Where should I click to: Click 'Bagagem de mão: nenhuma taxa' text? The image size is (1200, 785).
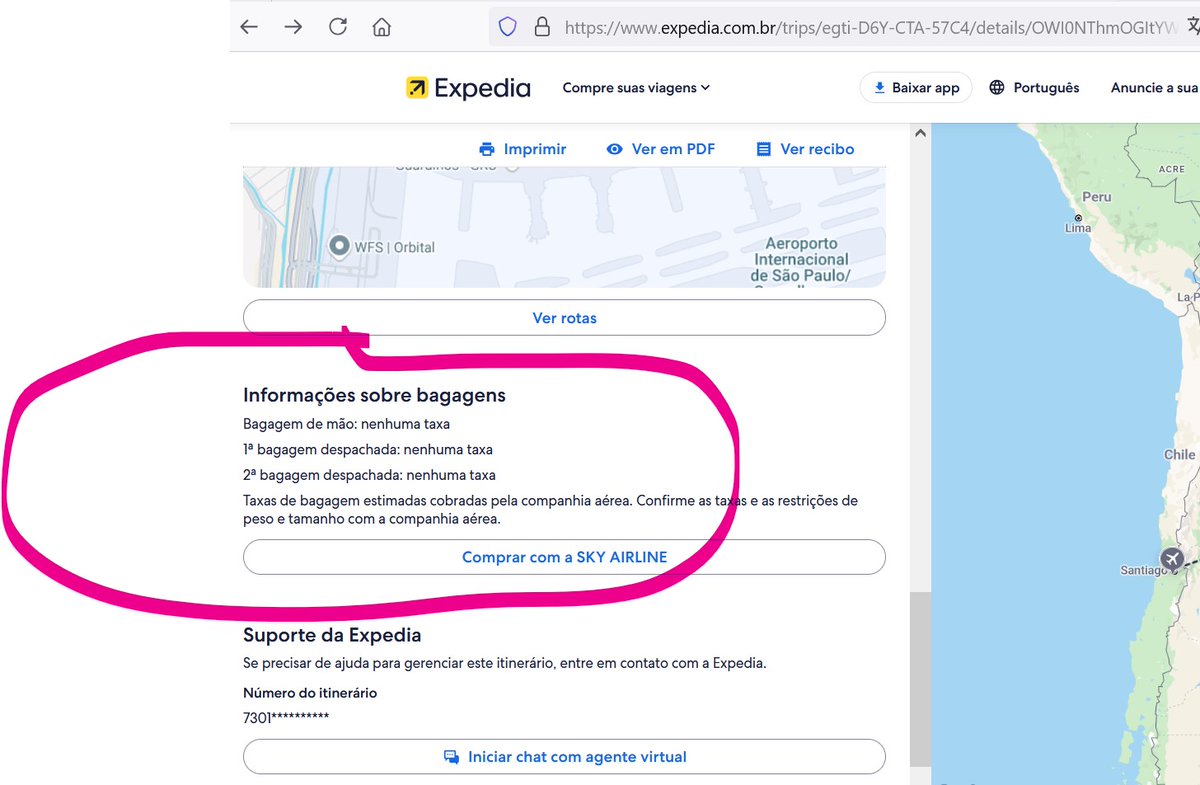point(346,424)
